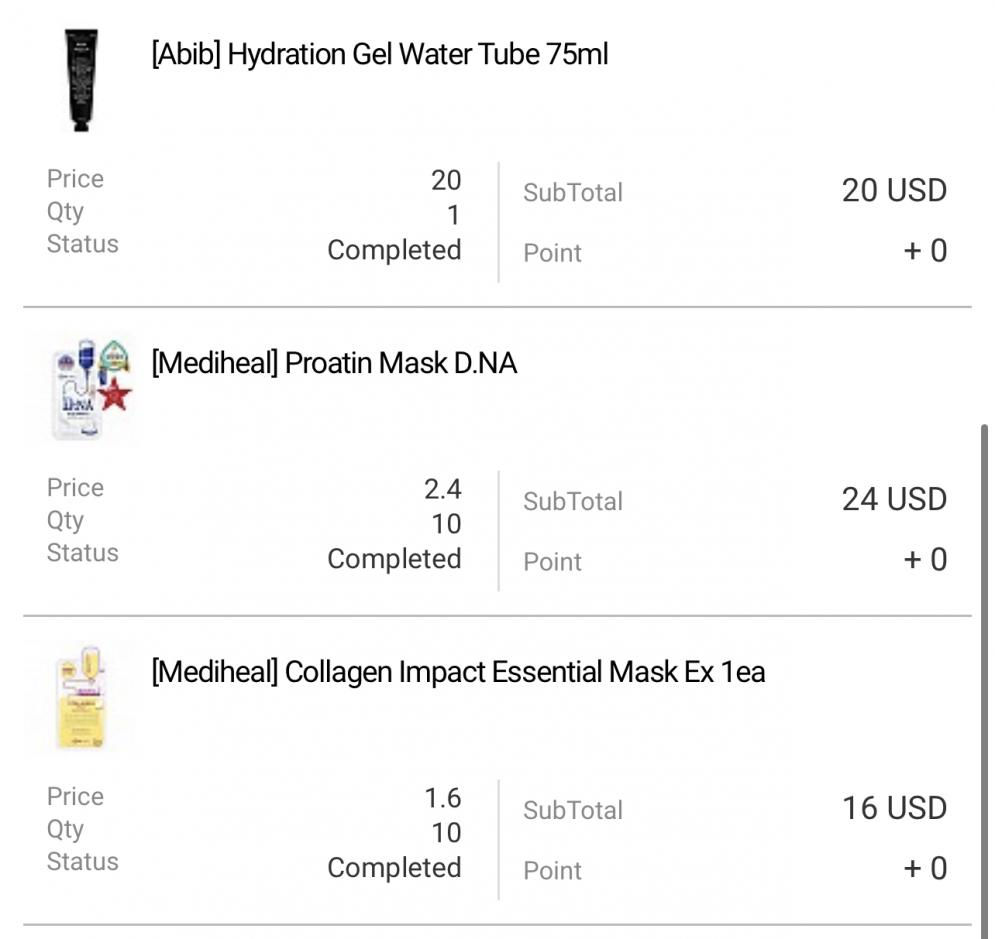This screenshot has height=939, width=995.
Task: Click the Point value for Proatin Mask
Action: click(925, 560)
